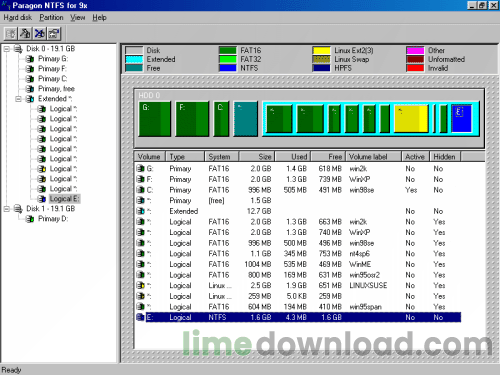
Task: Collapse the Disk 0 - 19.1 GB tree node
Action: click(x=7, y=49)
